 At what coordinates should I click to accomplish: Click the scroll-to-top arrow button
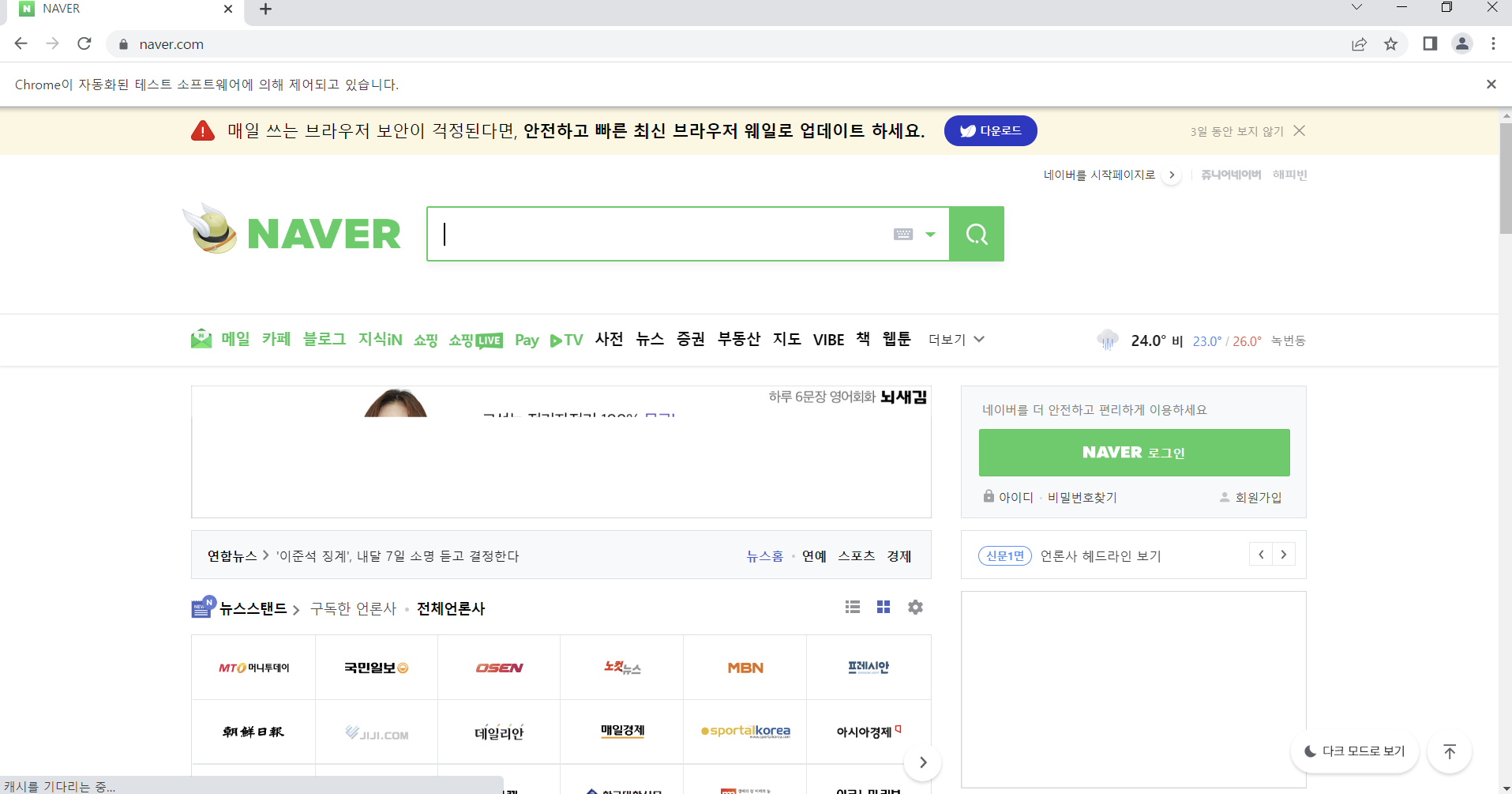pos(1450,751)
